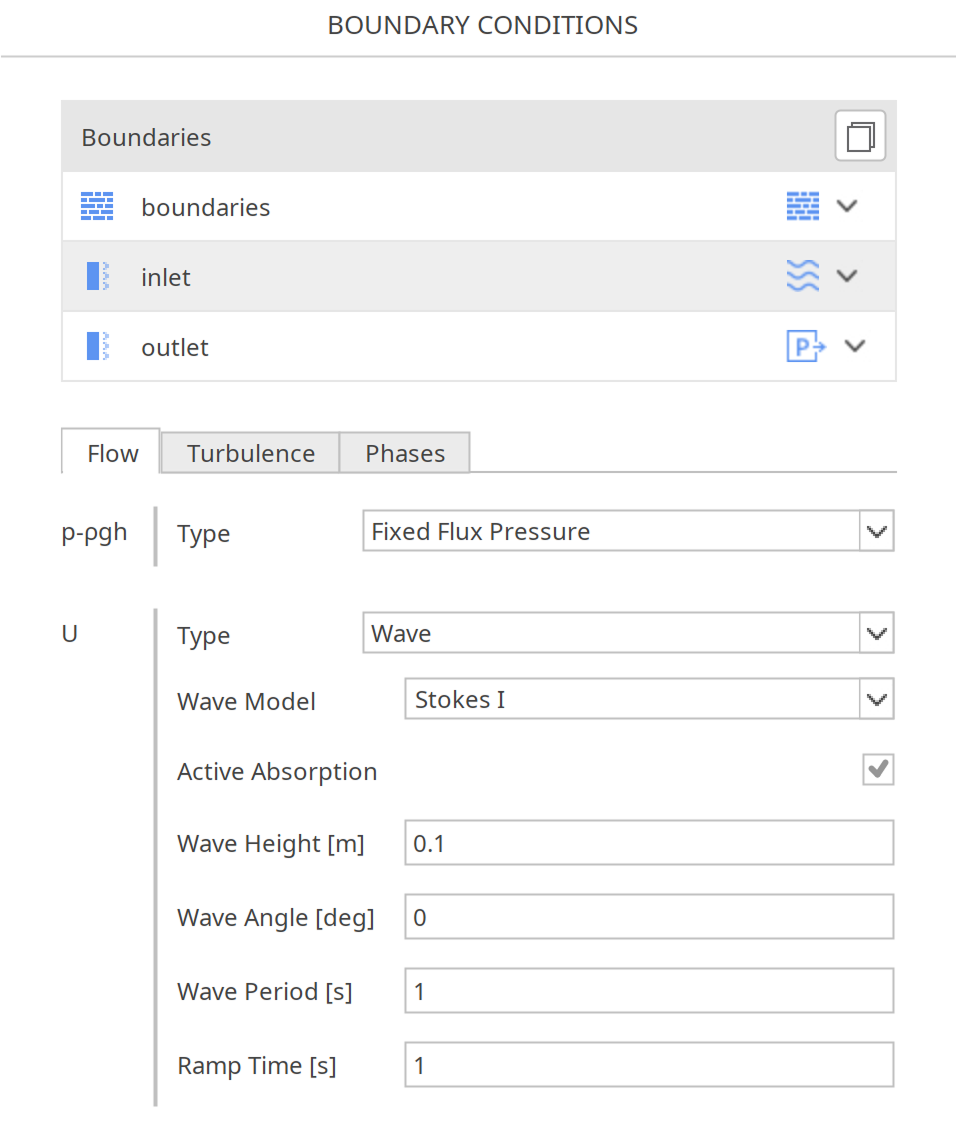Open the Fixed Flux Pressure type dropdown

click(x=877, y=531)
